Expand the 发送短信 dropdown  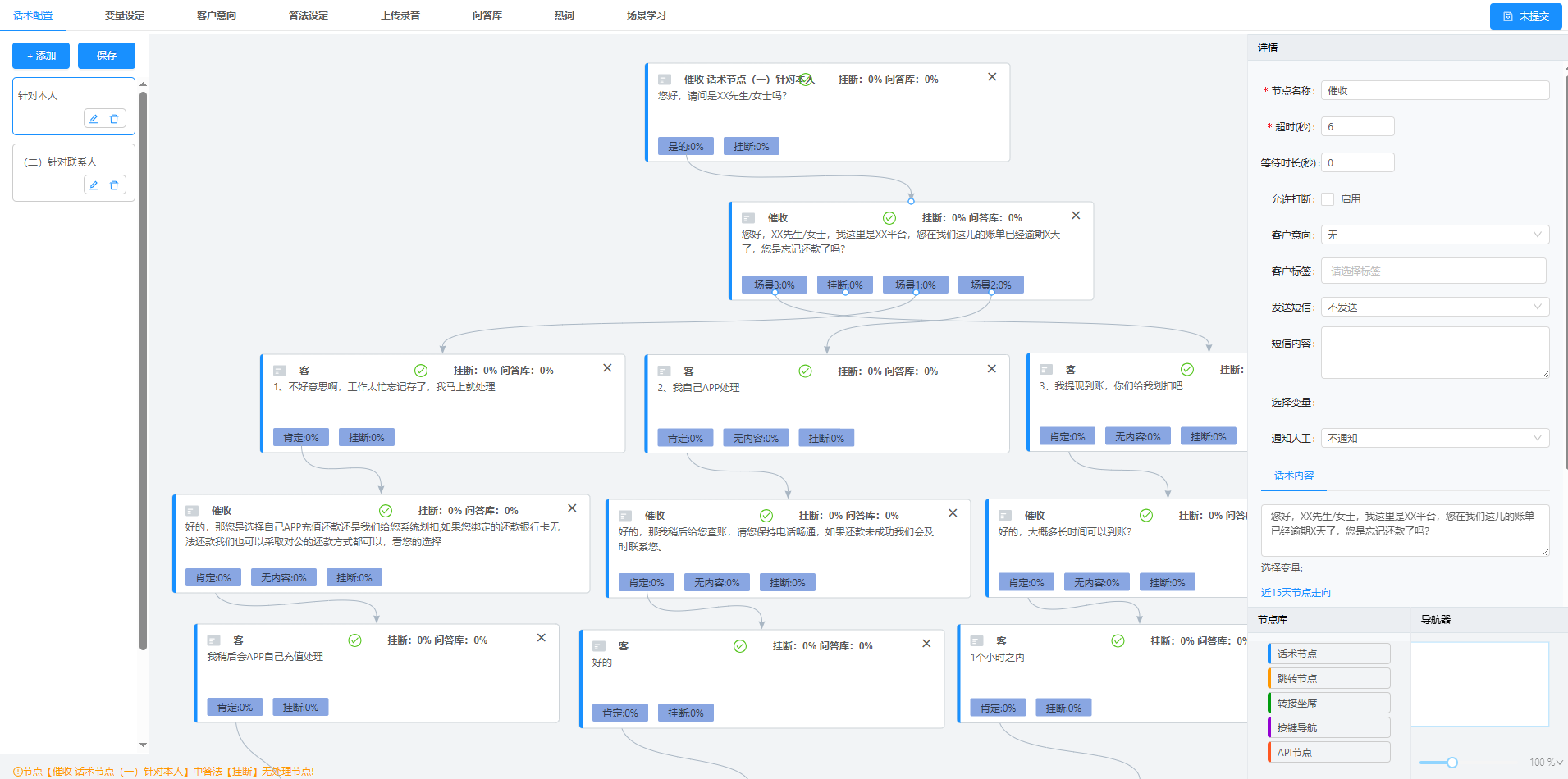(x=1434, y=307)
